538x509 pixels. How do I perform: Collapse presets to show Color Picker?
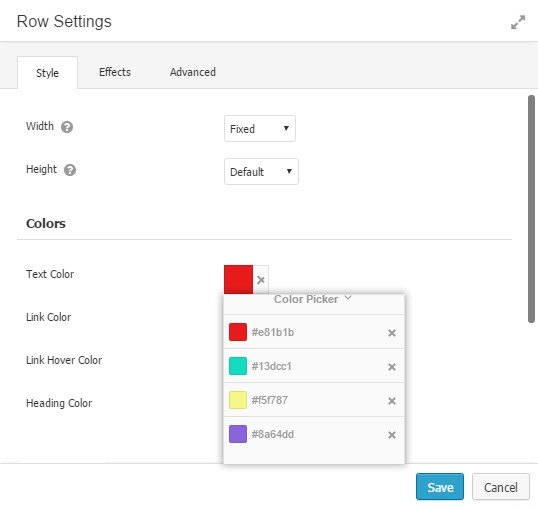coord(313,299)
